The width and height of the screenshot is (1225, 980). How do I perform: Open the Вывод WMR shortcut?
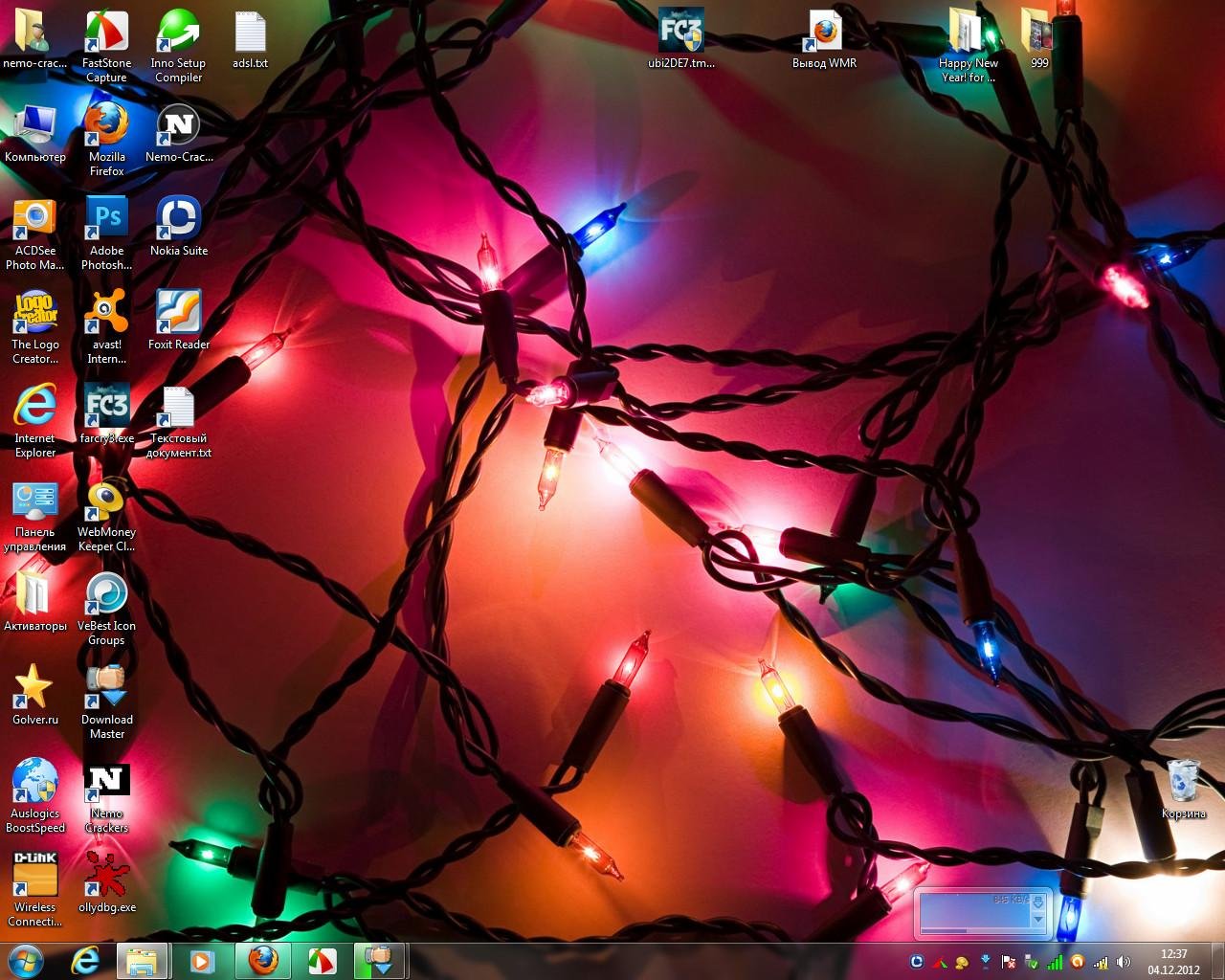824,40
